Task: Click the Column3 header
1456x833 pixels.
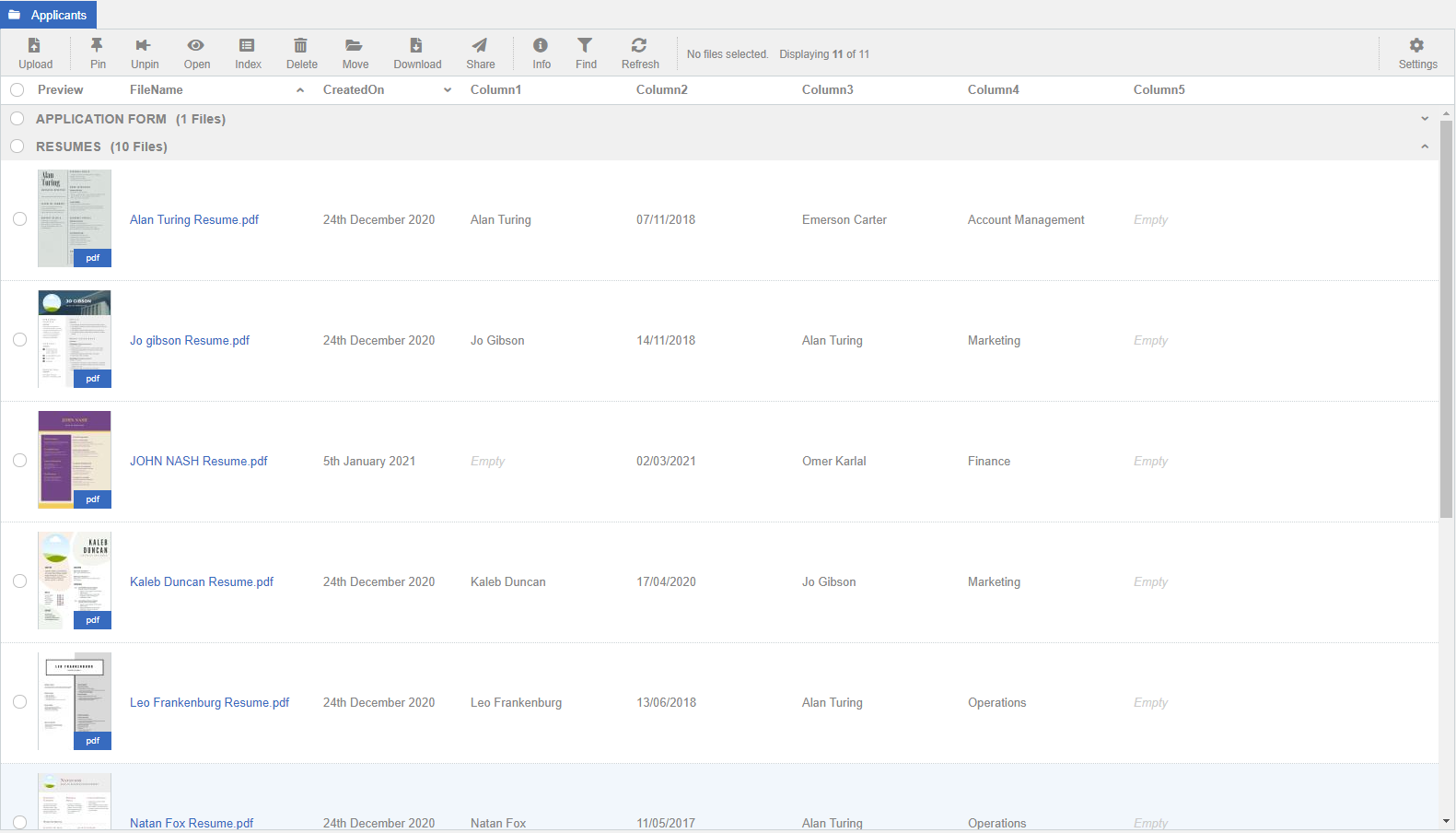Action: (x=828, y=90)
